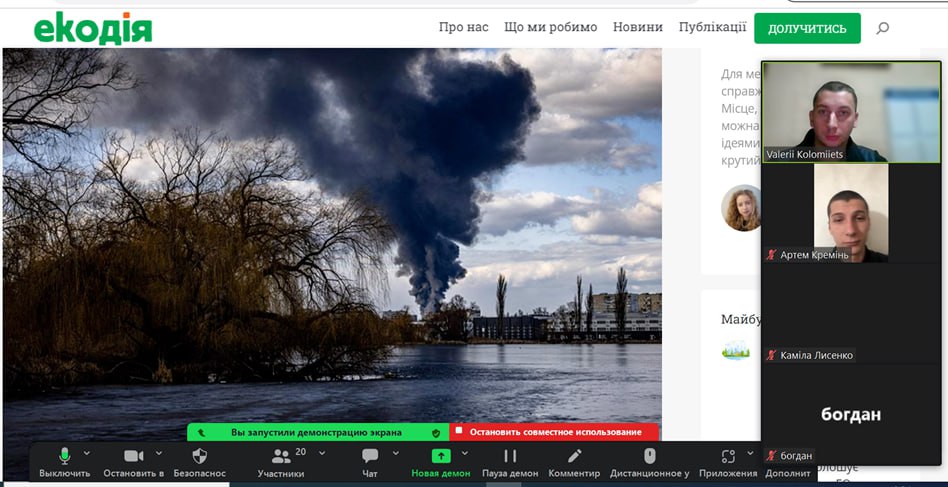Select Valerii Kolomiiets video tile
948x487 pixels.
tap(851, 112)
